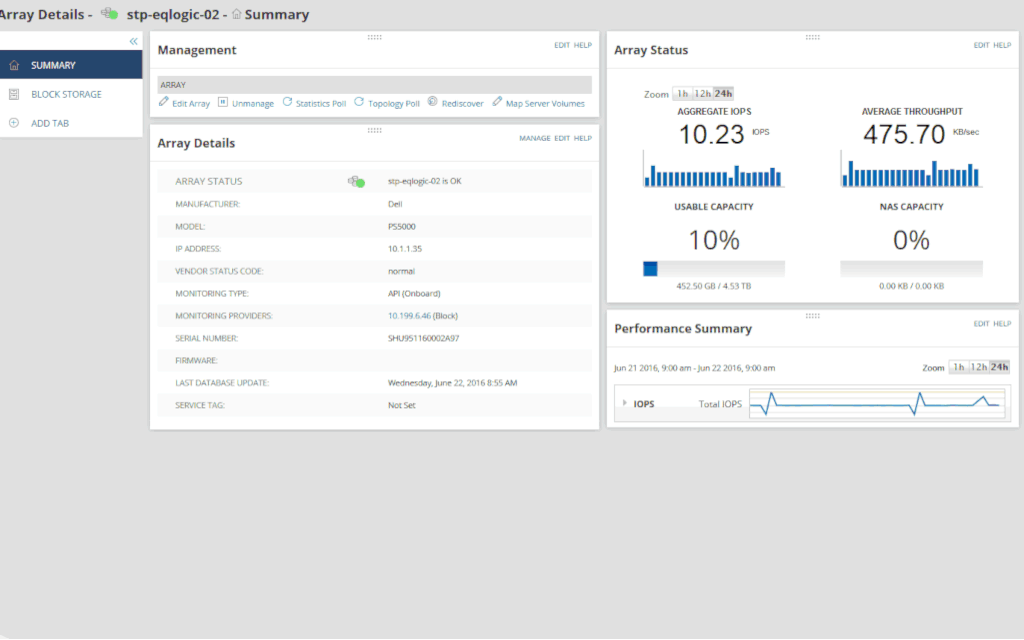
Task: Trigger a Statistics Poll
Action: click(x=288, y=103)
